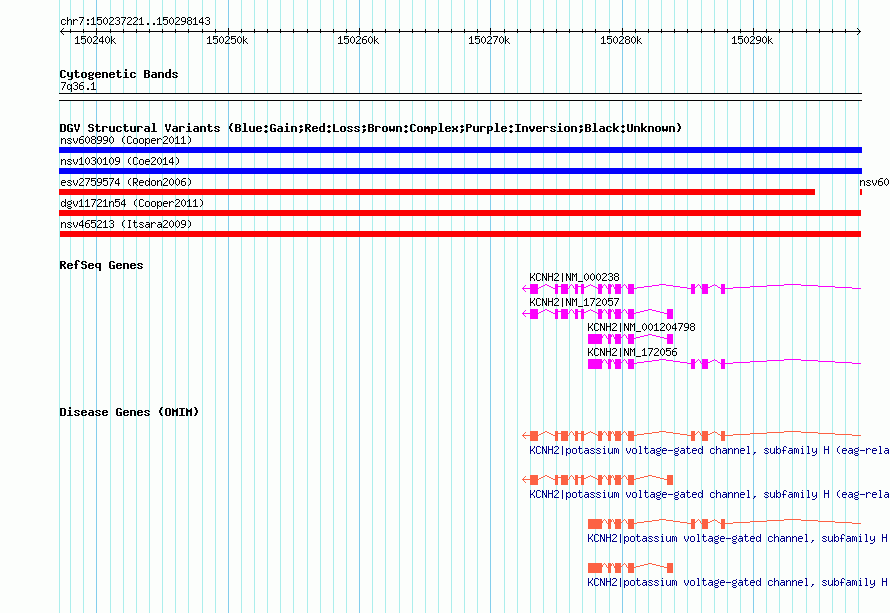Image resolution: width=890 pixels, height=613 pixels.
Task: Click the KCNH2 NM_001204798 magenta gene glyph
Action: (631, 339)
